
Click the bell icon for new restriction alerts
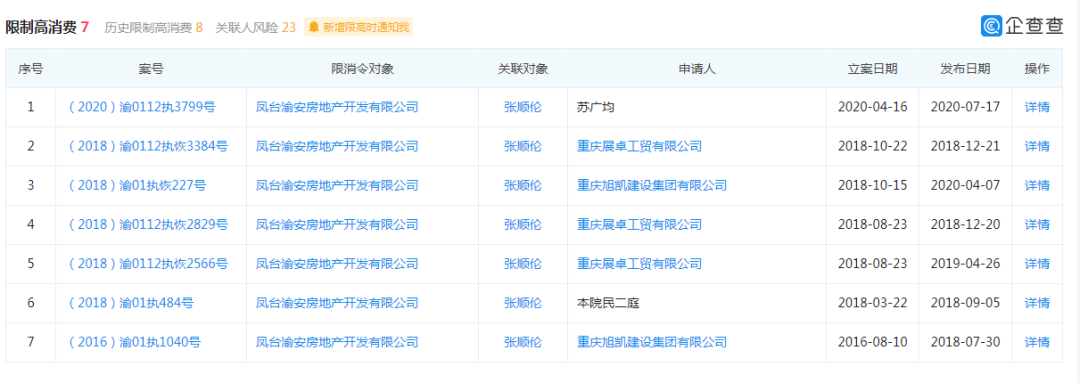[314, 28]
